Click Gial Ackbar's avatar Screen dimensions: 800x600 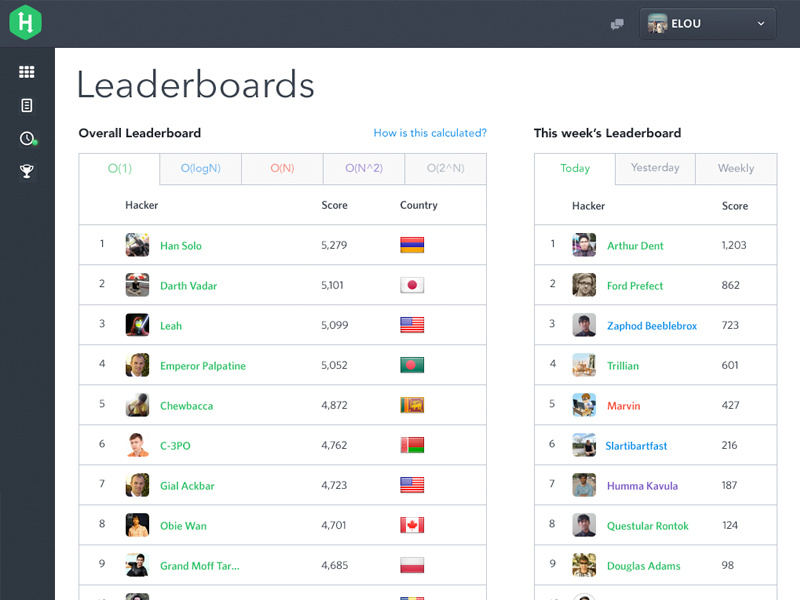[x=137, y=485]
